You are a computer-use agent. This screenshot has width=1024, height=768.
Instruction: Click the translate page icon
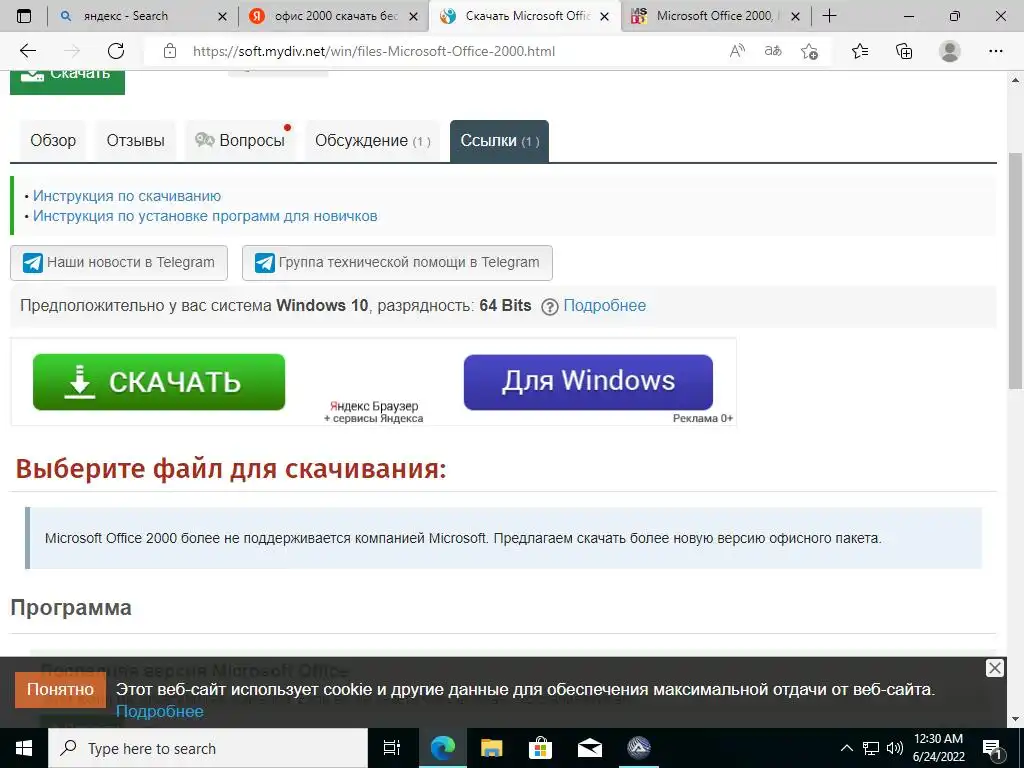click(773, 51)
